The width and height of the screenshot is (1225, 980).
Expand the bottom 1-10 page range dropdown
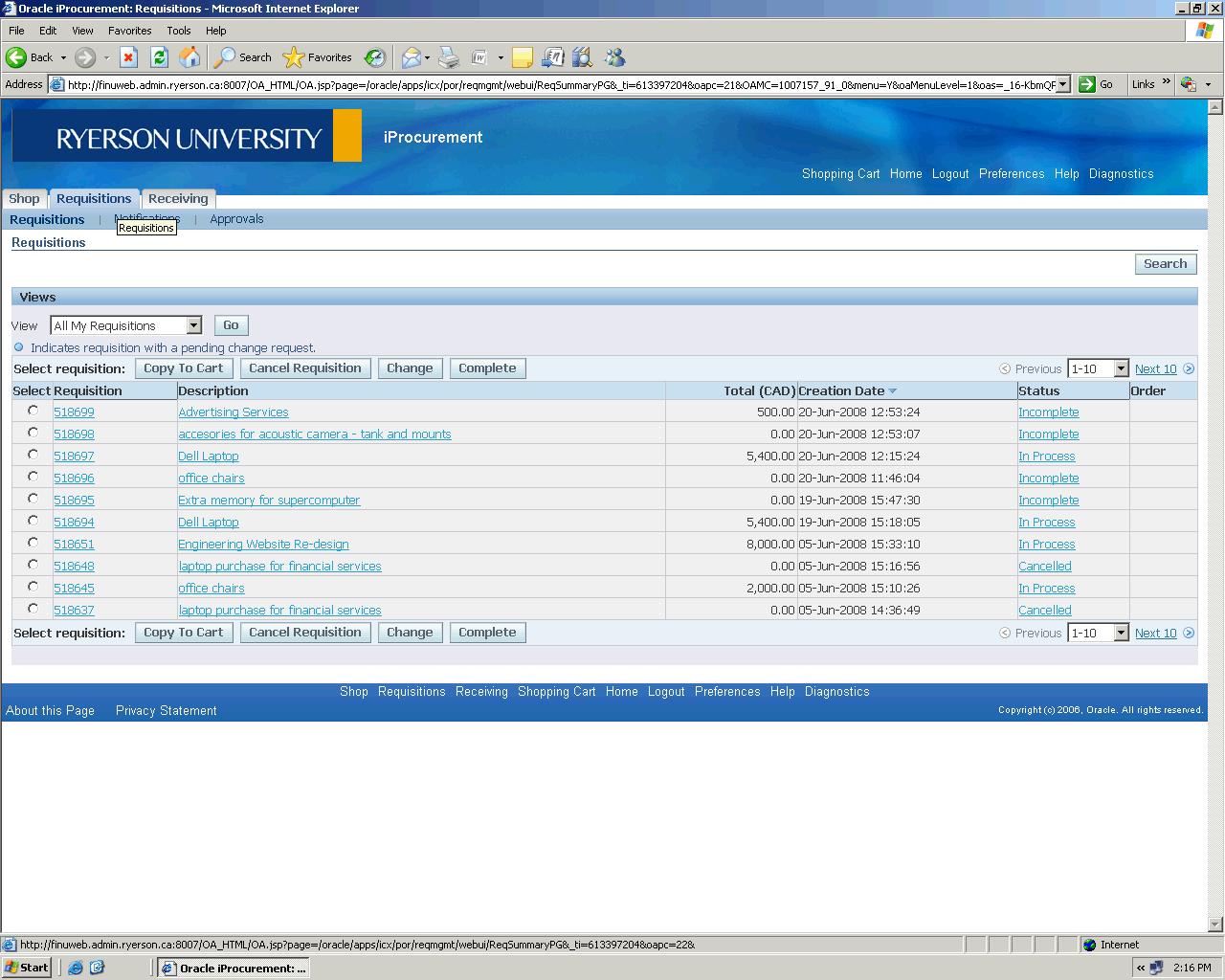[x=1121, y=633]
